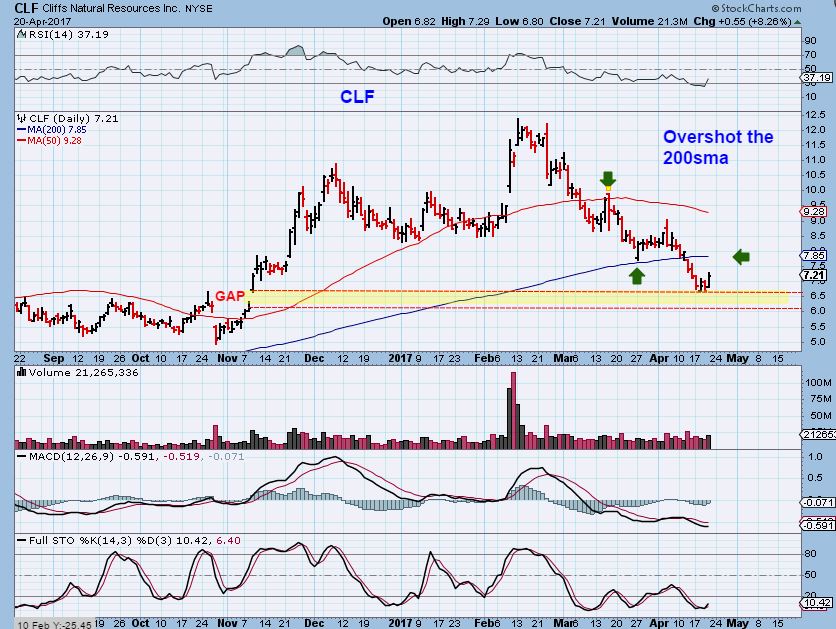This screenshot has height=629, width=836.
Task: Click the 'Overshot the 200sma' note
Action: pos(718,147)
